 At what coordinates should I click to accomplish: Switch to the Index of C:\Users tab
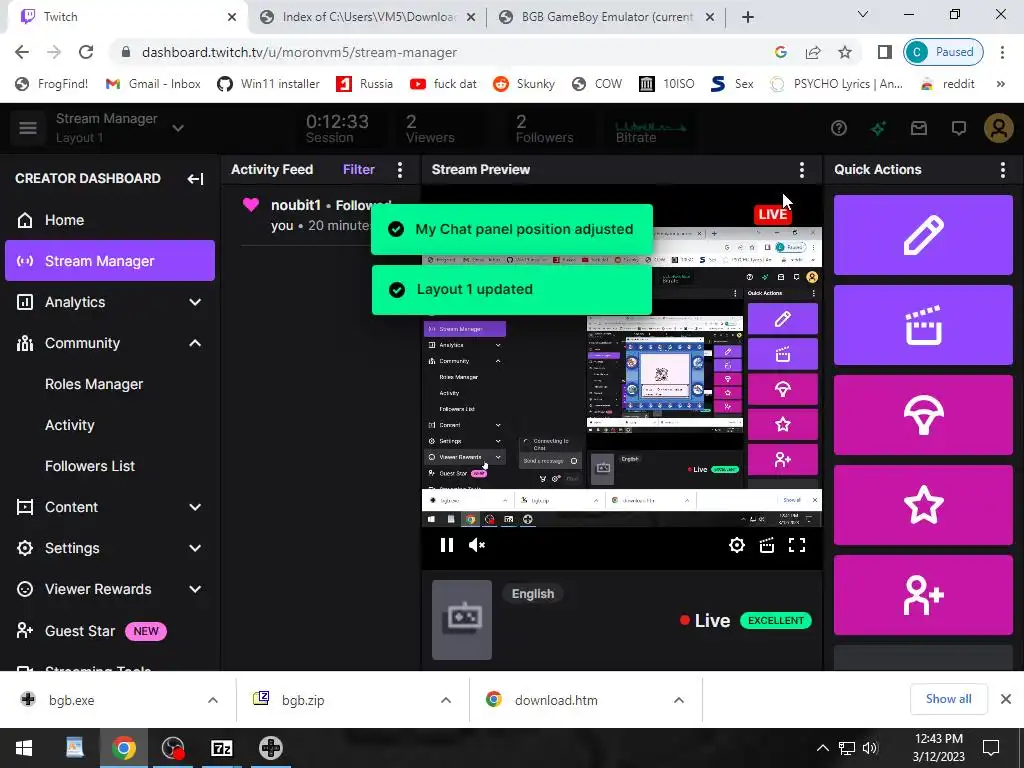click(368, 17)
